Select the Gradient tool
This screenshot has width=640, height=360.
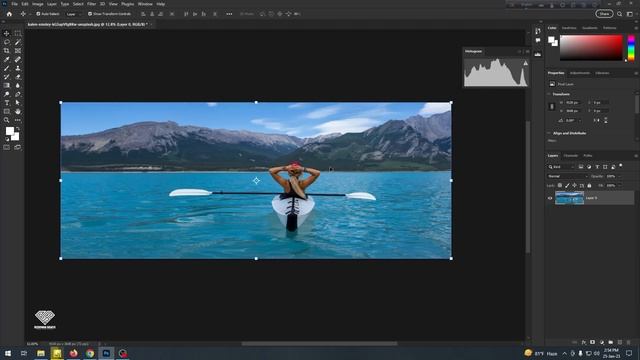click(7, 85)
